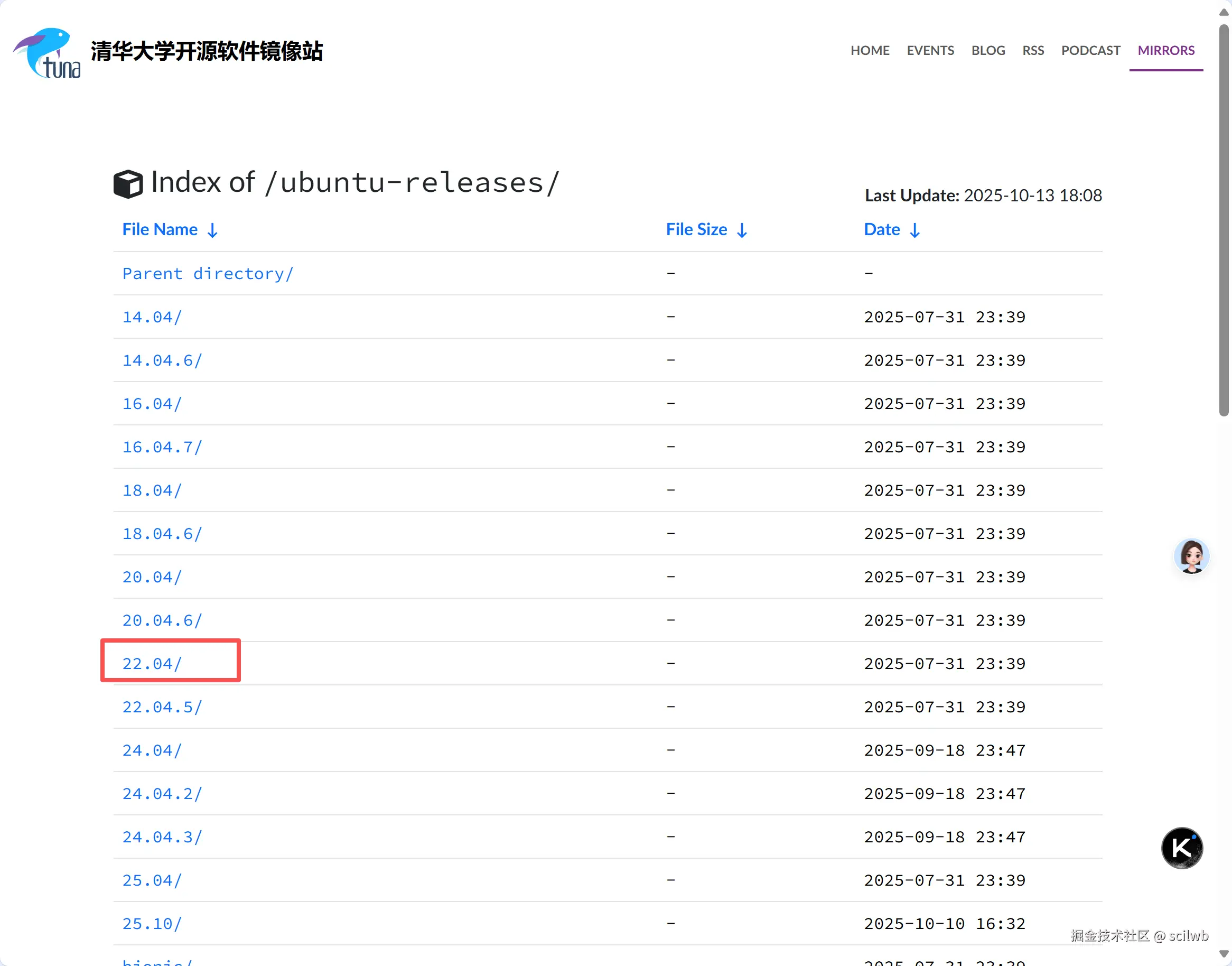
Task: Click the Last Update timestamp 2025-10-13 18:08
Action: point(1033,195)
